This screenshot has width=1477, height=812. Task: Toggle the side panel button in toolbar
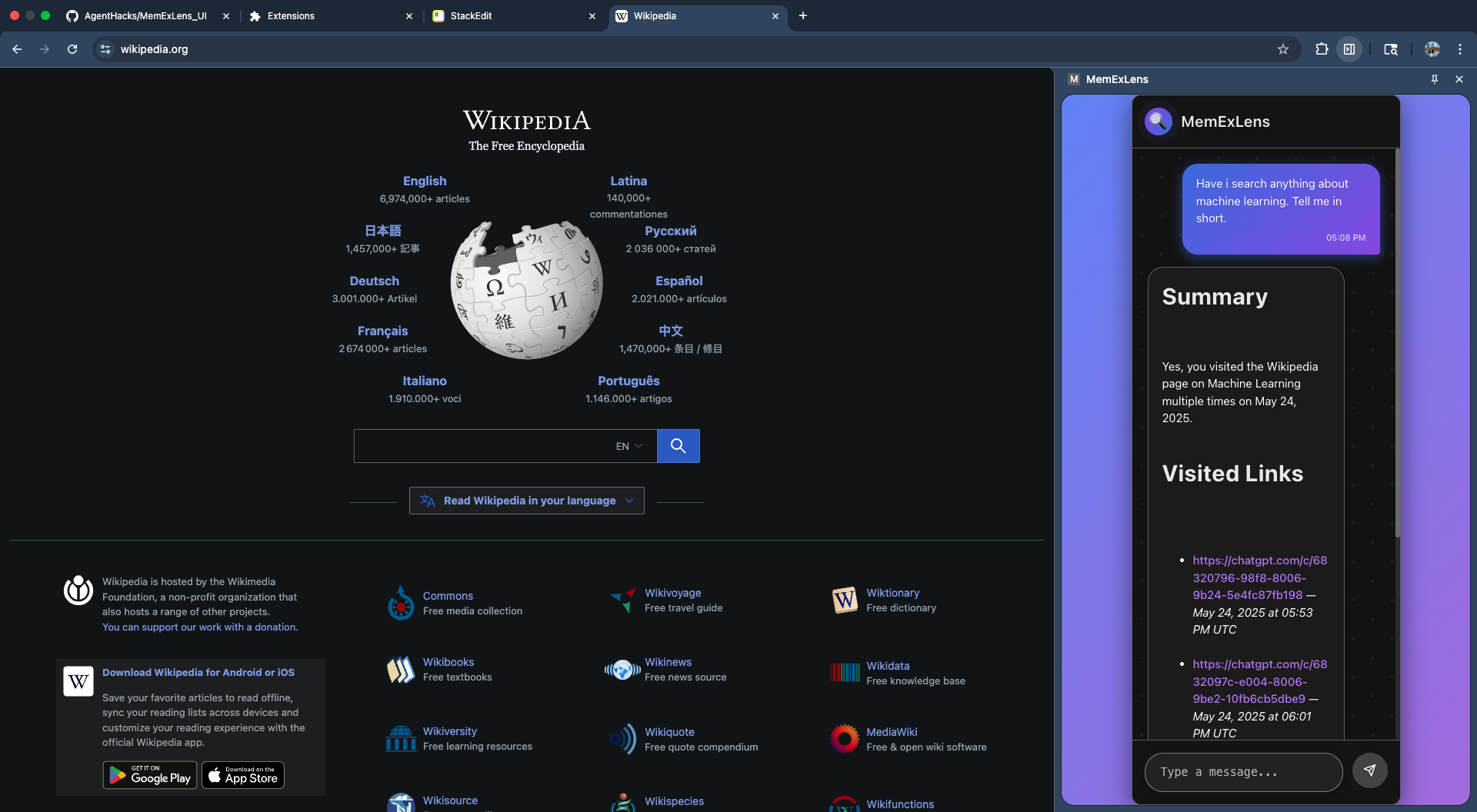click(1349, 49)
